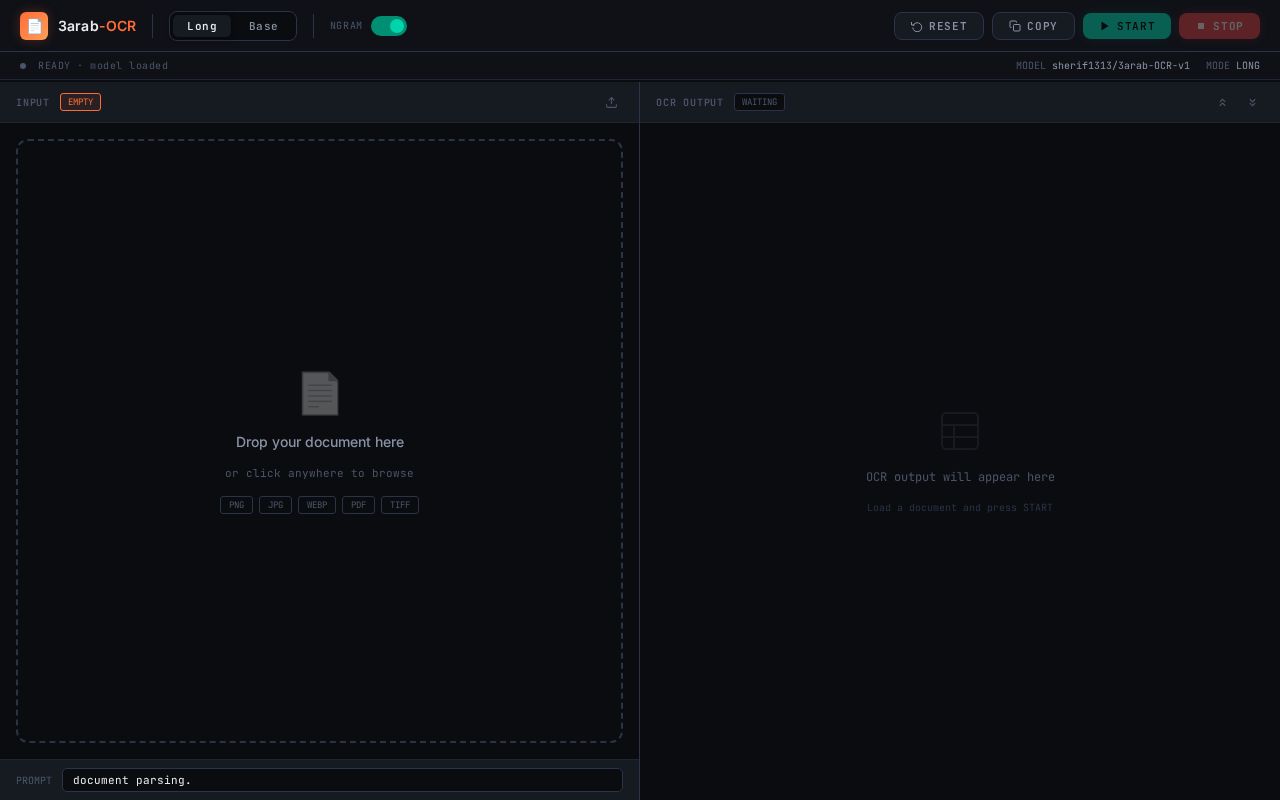This screenshot has height=800, width=1280.
Task: Start OCR with the START button
Action: click(x=1127, y=26)
